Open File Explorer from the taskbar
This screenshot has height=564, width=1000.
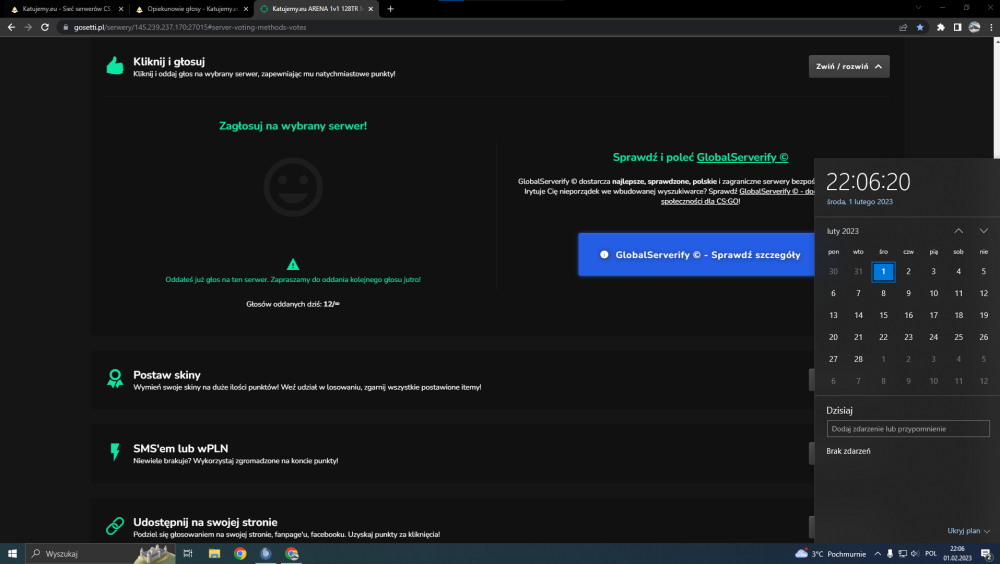(x=214, y=554)
